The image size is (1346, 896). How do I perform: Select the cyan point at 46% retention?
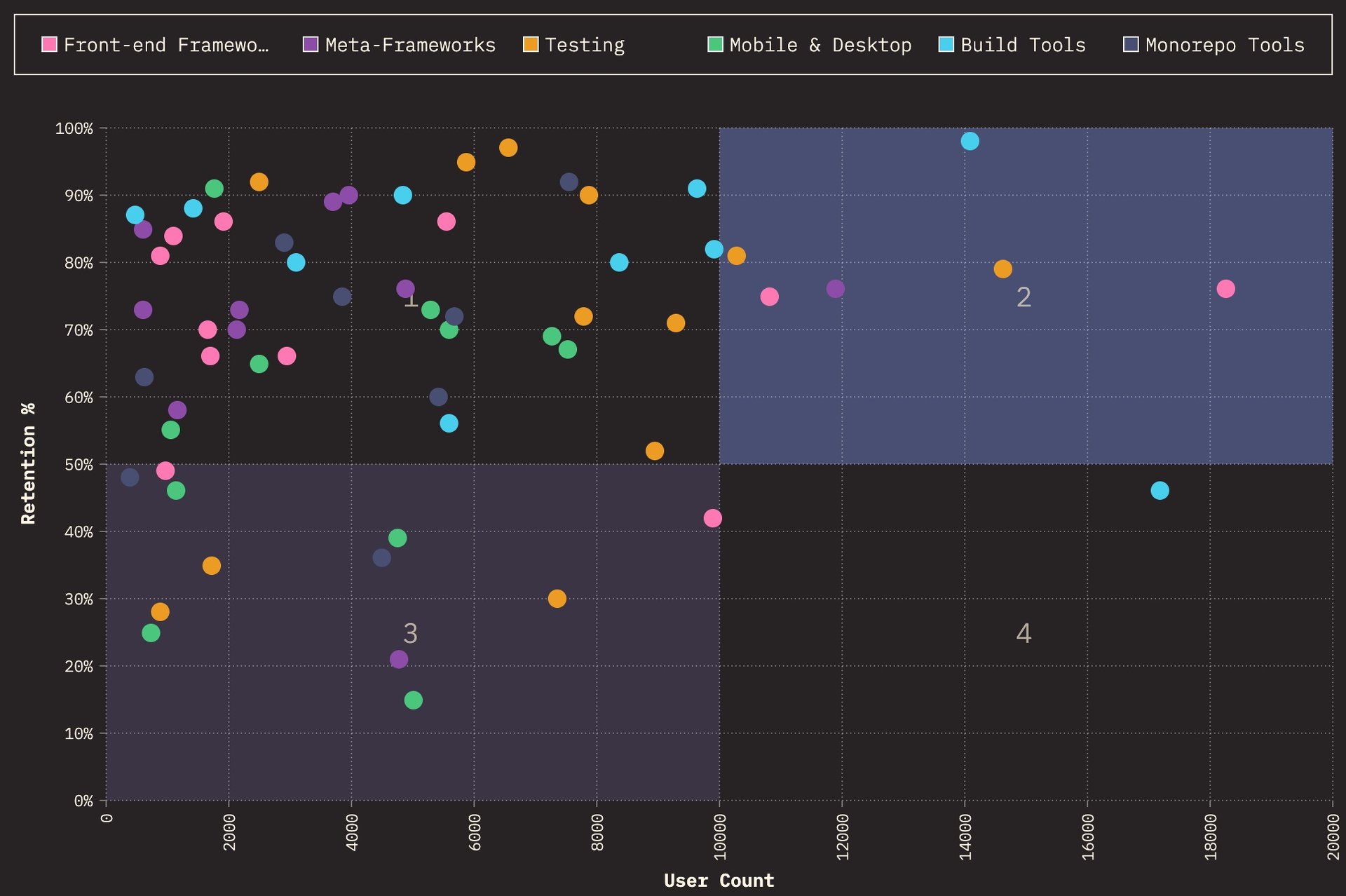click(x=1160, y=491)
